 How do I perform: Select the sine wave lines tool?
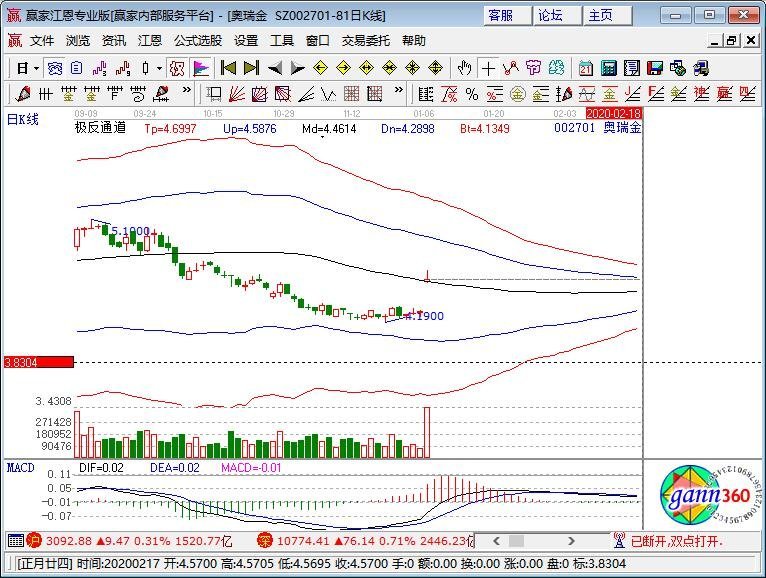(x=586, y=93)
